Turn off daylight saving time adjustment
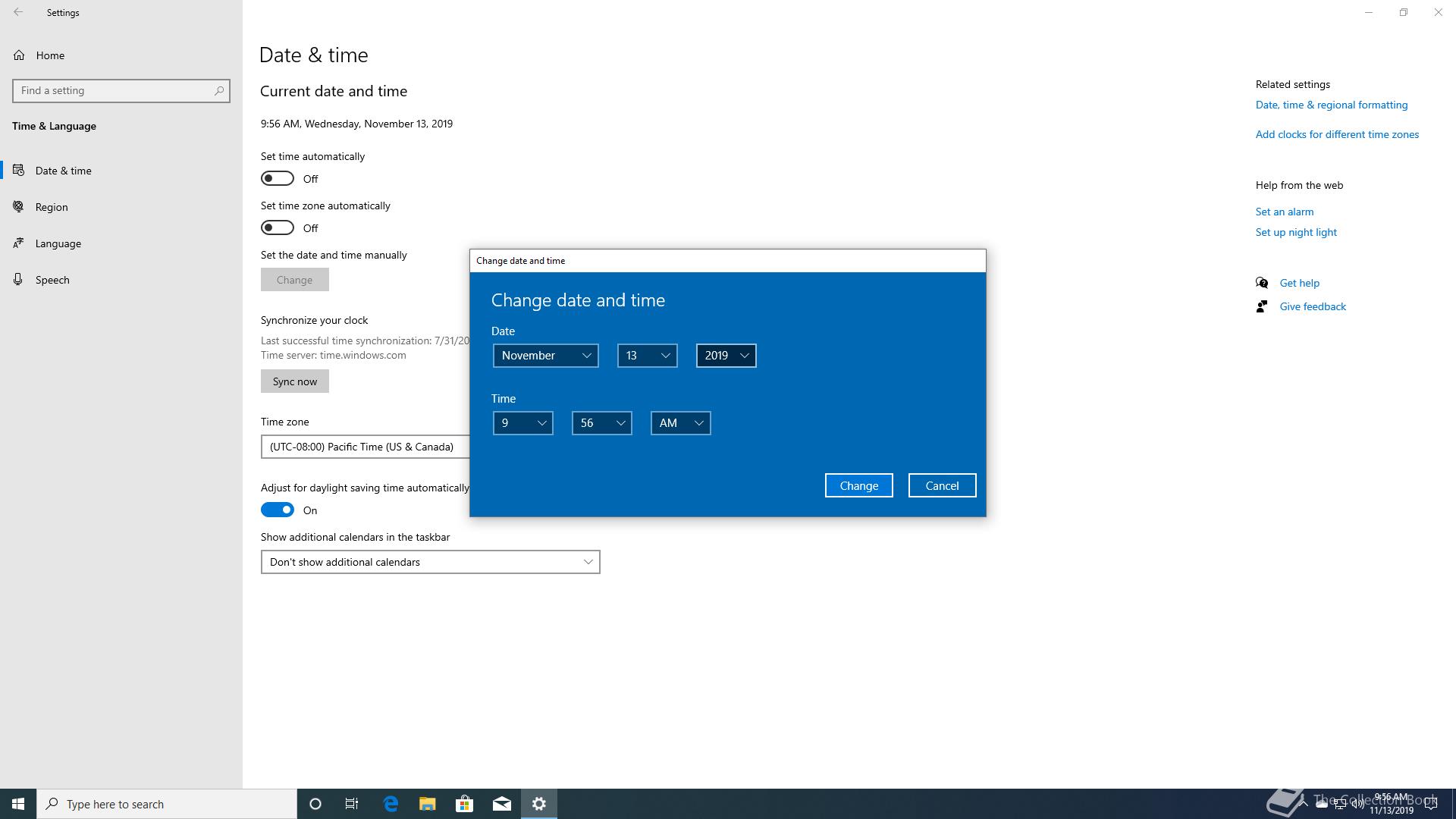The width and height of the screenshot is (1456, 819). 278,510
